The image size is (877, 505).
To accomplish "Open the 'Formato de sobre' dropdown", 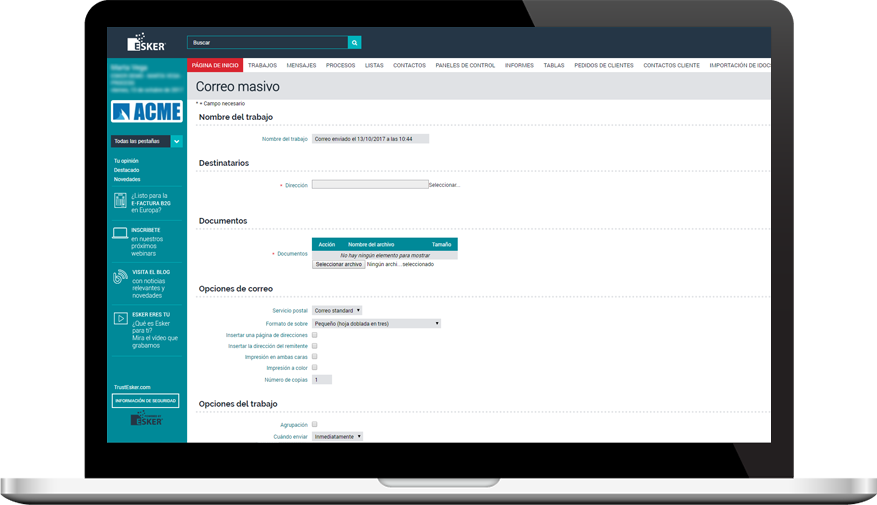I will tap(376, 324).
